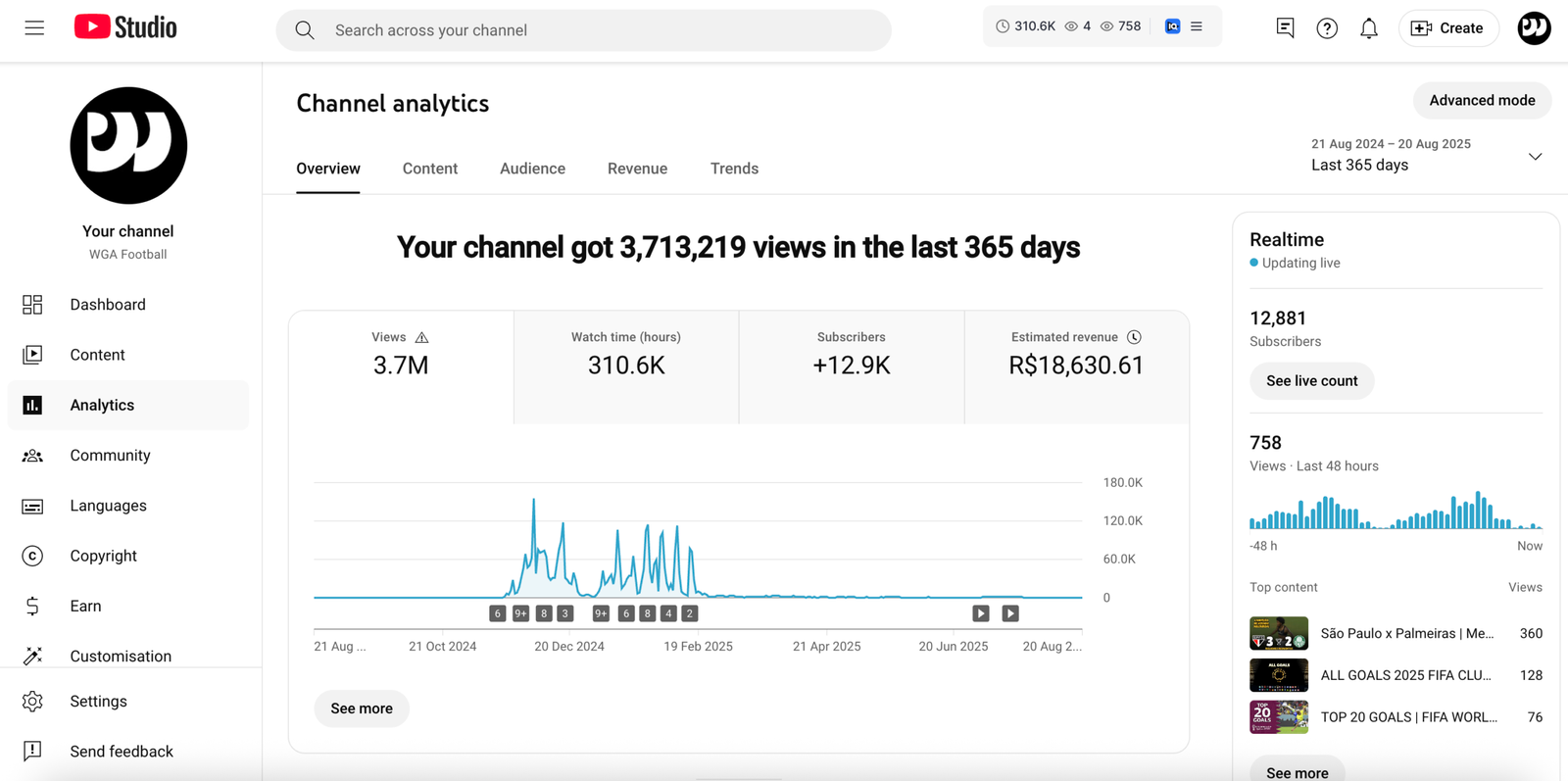The width and height of the screenshot is (1568, 781).
Task: Open the extension toolbar menu lines icon
Action: (1197, 26)
